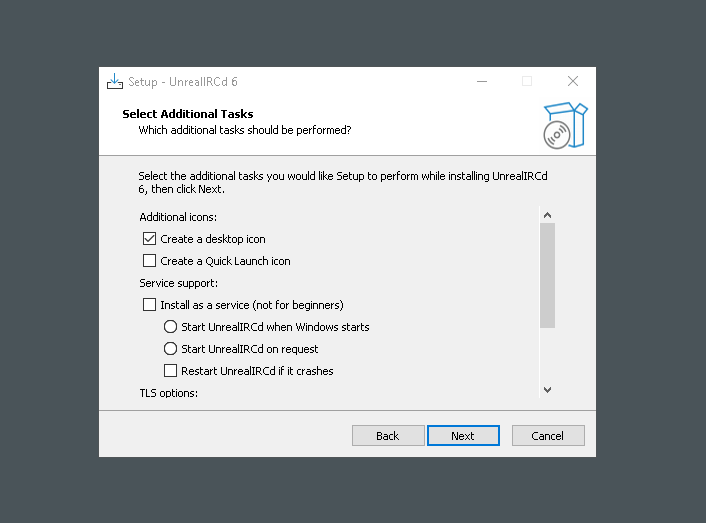Viewport: 706px width, 523px height.
Task: Cancel the installation
Action: point(548,436)
